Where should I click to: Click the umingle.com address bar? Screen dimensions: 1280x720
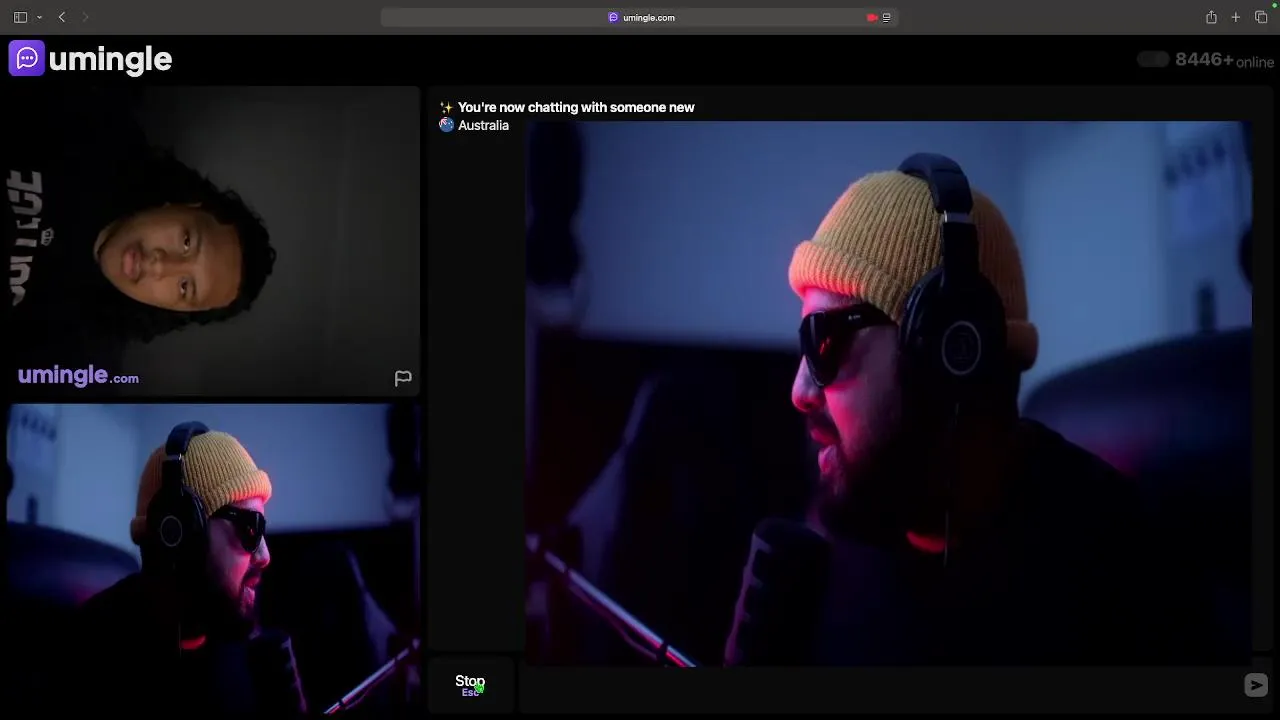click(x=640, y=17)
